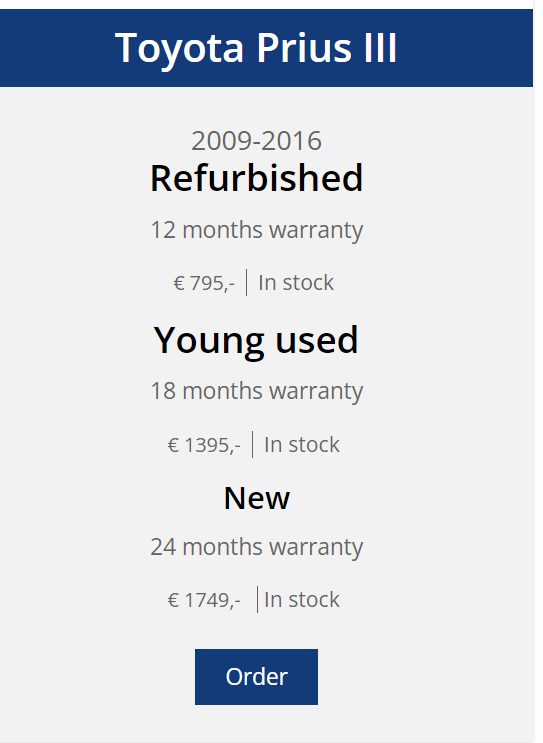Click the divider beside € 795,- price
Viewport: 543px width, 743px height.
[246, 282]
